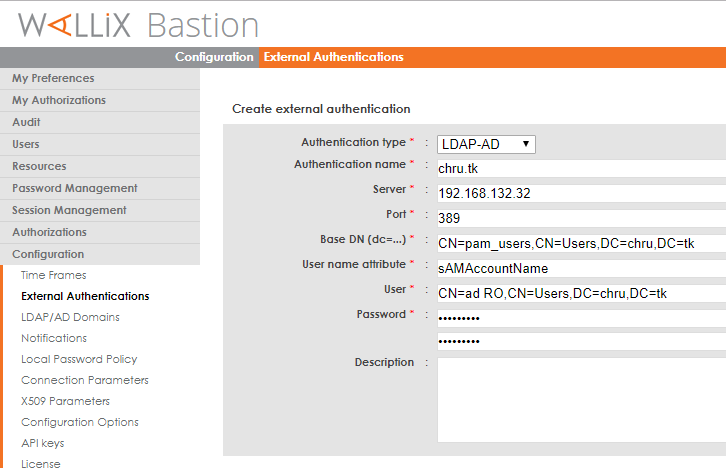This screenshot has width=726, height=468.
Task: Open the Time Frames page
Action: tap(53, 275)
